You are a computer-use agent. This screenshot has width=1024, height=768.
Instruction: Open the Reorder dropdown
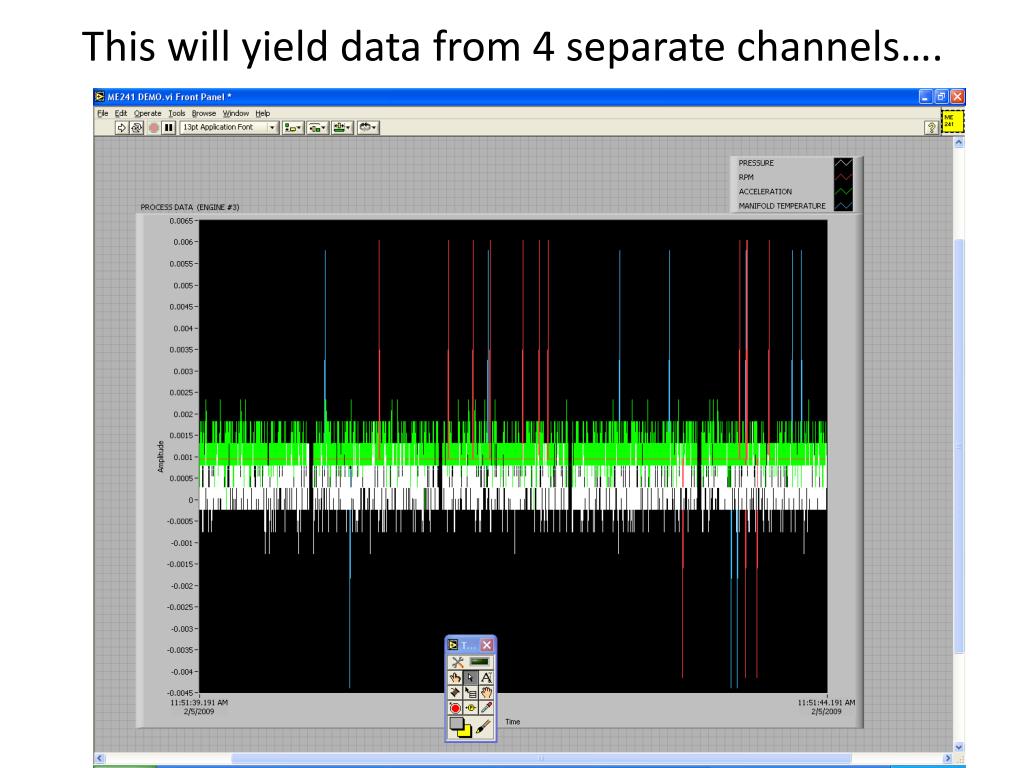(x=368, y=128)
